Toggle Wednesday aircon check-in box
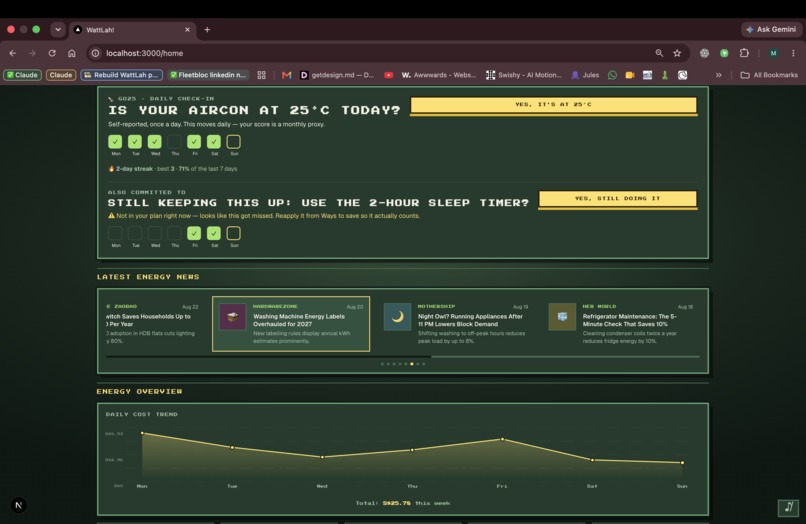 [155, 141]
